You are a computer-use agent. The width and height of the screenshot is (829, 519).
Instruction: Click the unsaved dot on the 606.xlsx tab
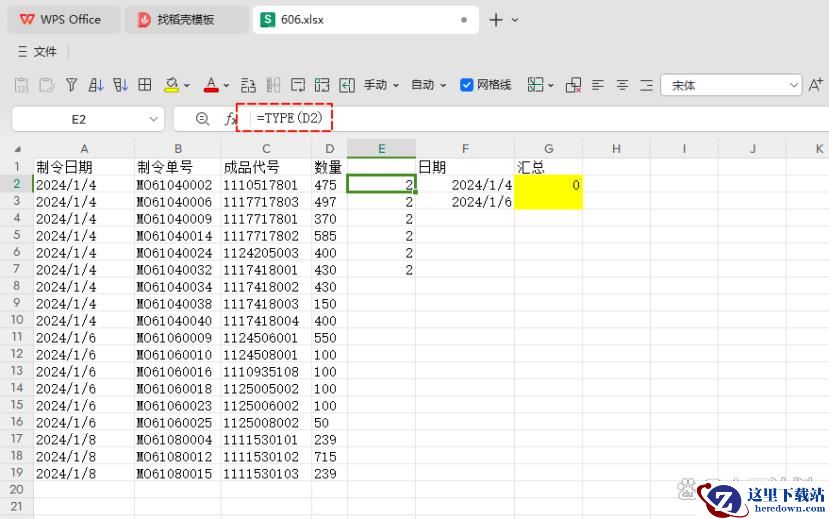464,20
